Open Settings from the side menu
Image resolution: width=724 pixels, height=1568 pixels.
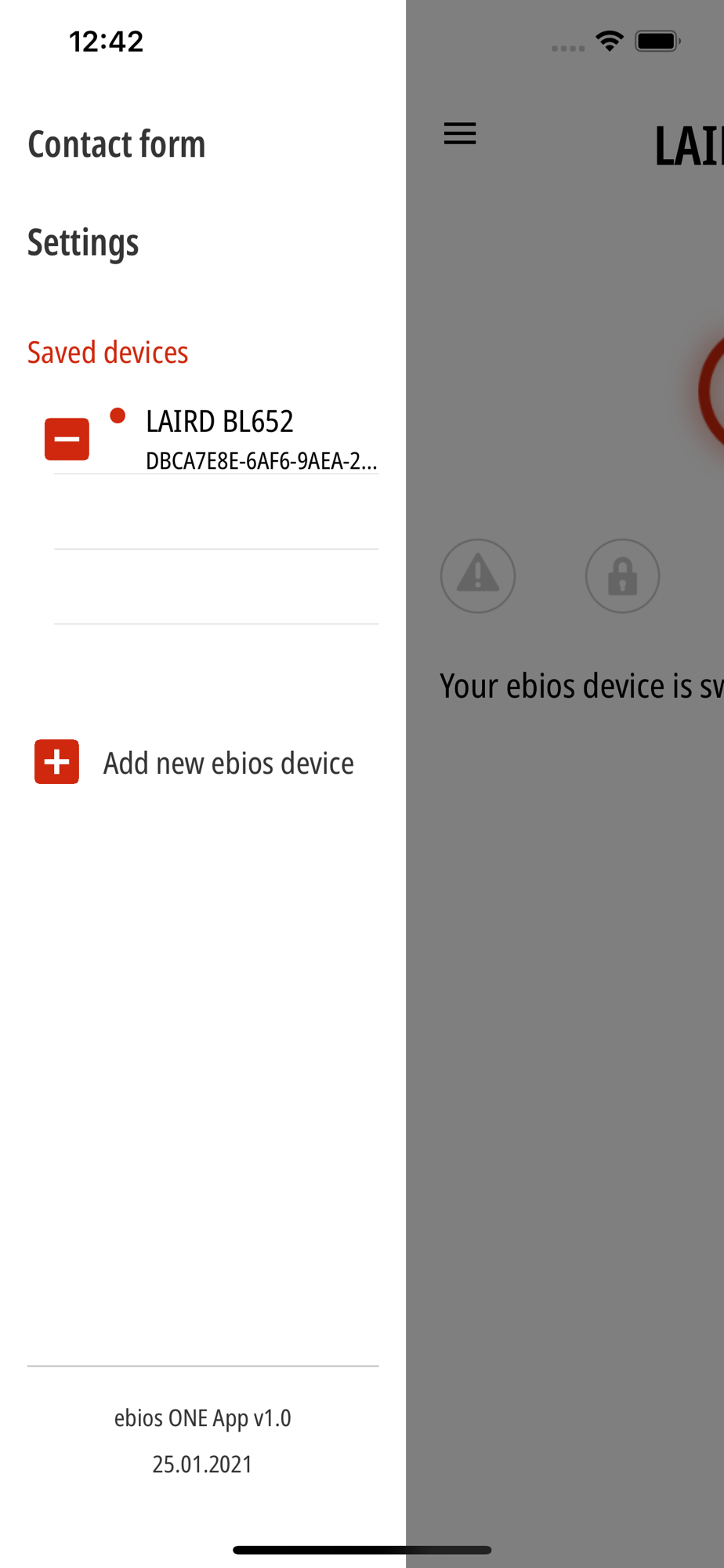[x=83, y=242]
